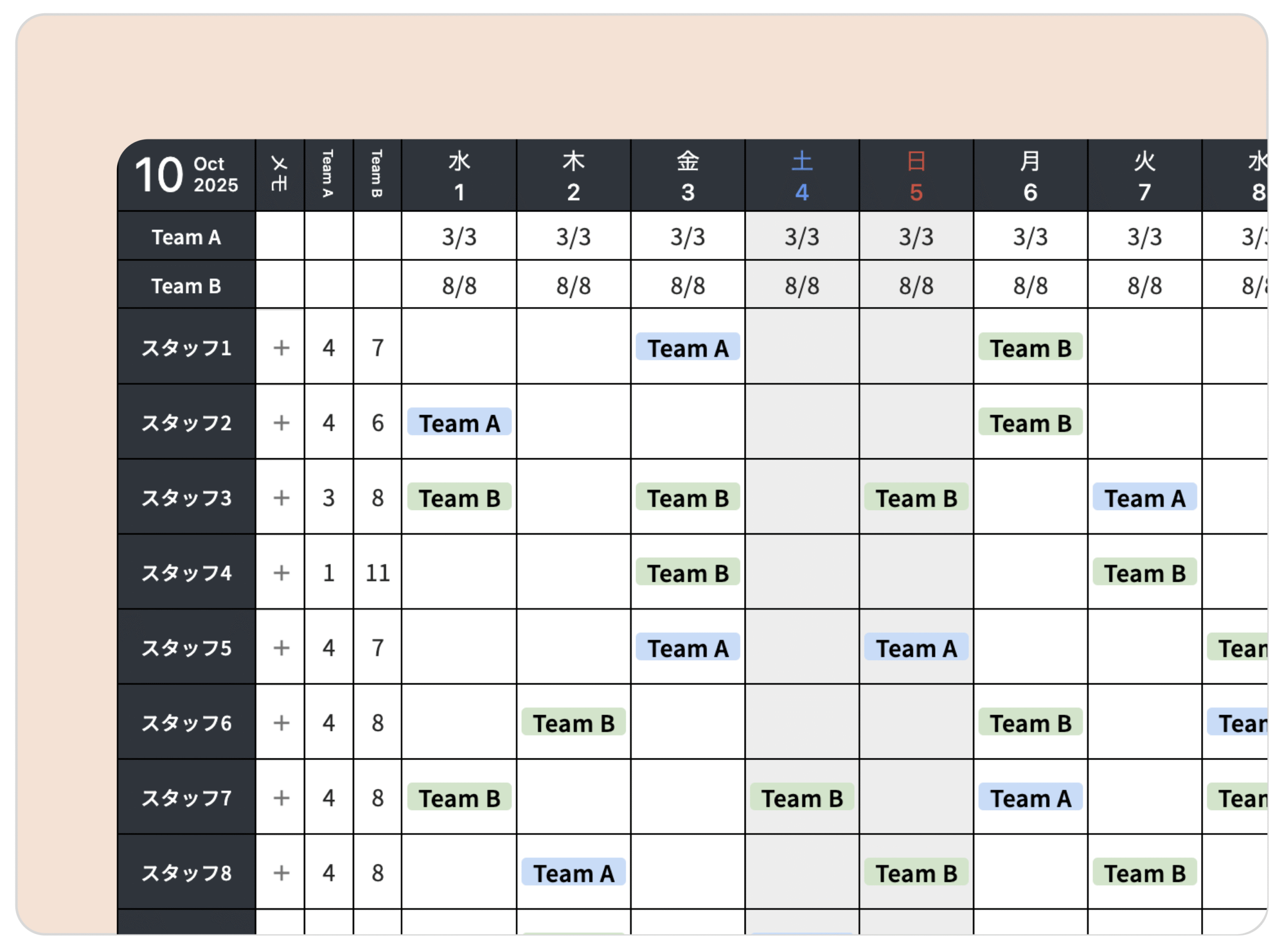Click the plus icon for スタッフ2
The width and height of the screenshot is (1282, 952).
[x=281, y=422]
